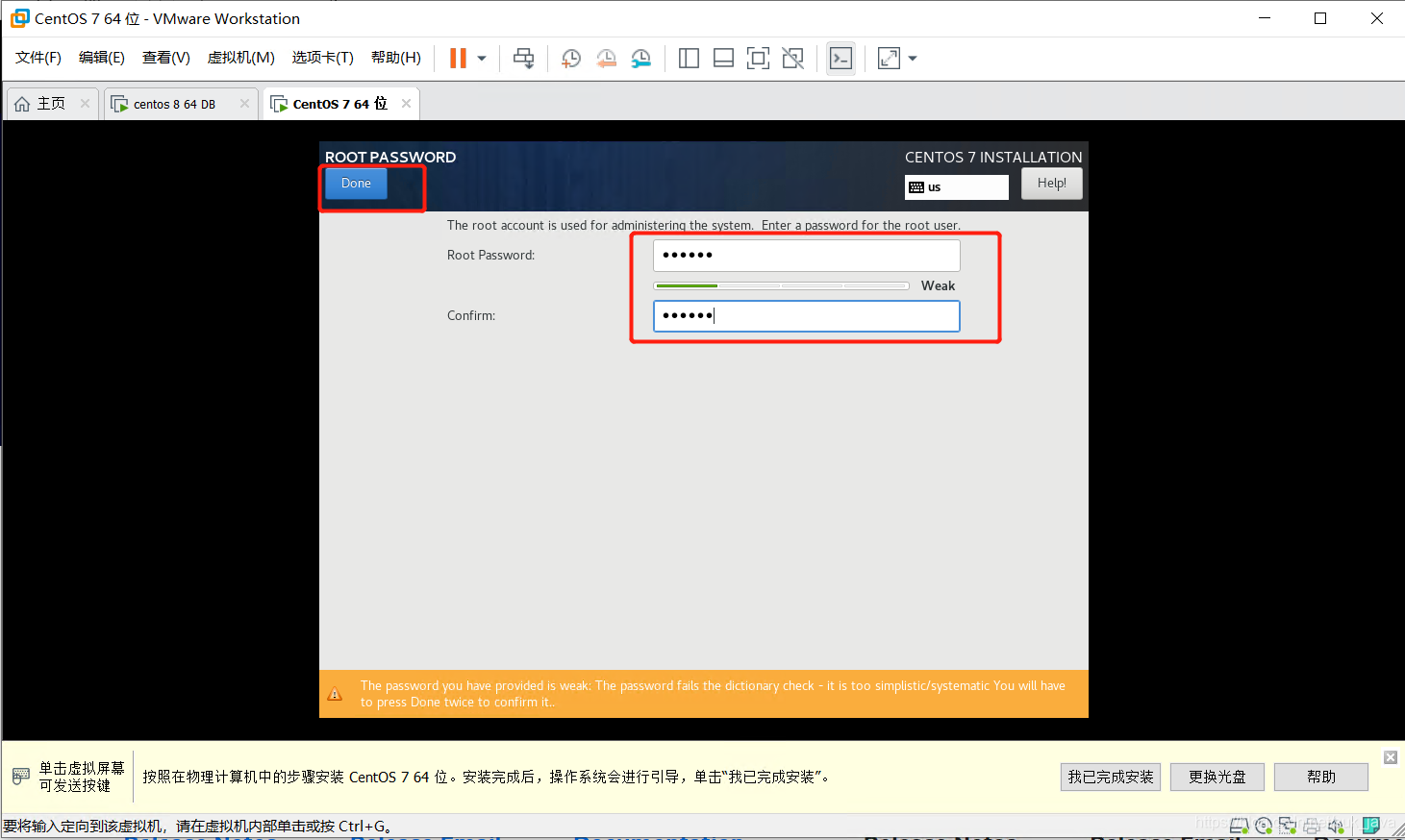Click the 更换光盘 button
Image resolution: width=1405 pixels, height=840 pixels.
pyautogui.click(x=1217, y=777)
